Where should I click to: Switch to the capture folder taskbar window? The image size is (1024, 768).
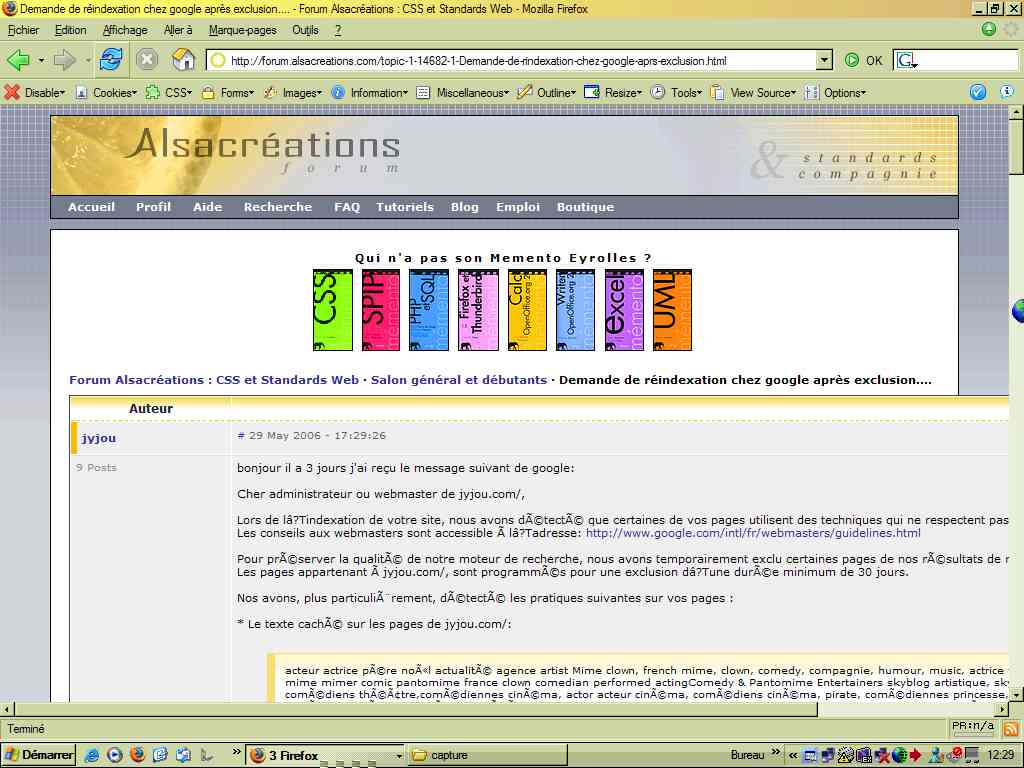(x=487, y=756)
